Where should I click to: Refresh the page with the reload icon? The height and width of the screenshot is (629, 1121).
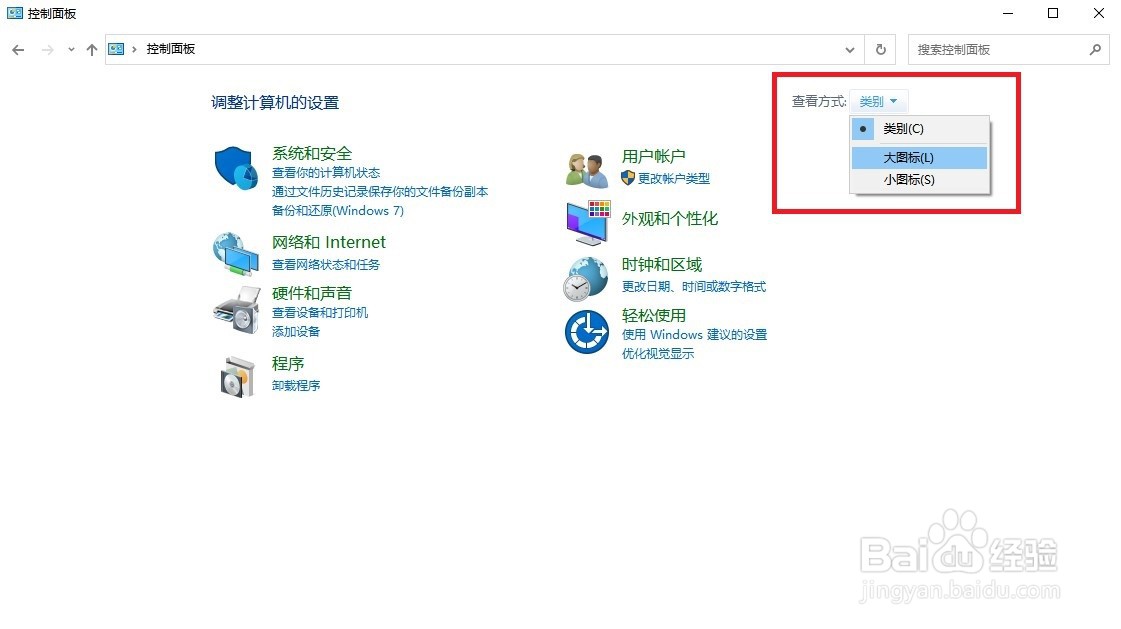[x=879, y=49]
